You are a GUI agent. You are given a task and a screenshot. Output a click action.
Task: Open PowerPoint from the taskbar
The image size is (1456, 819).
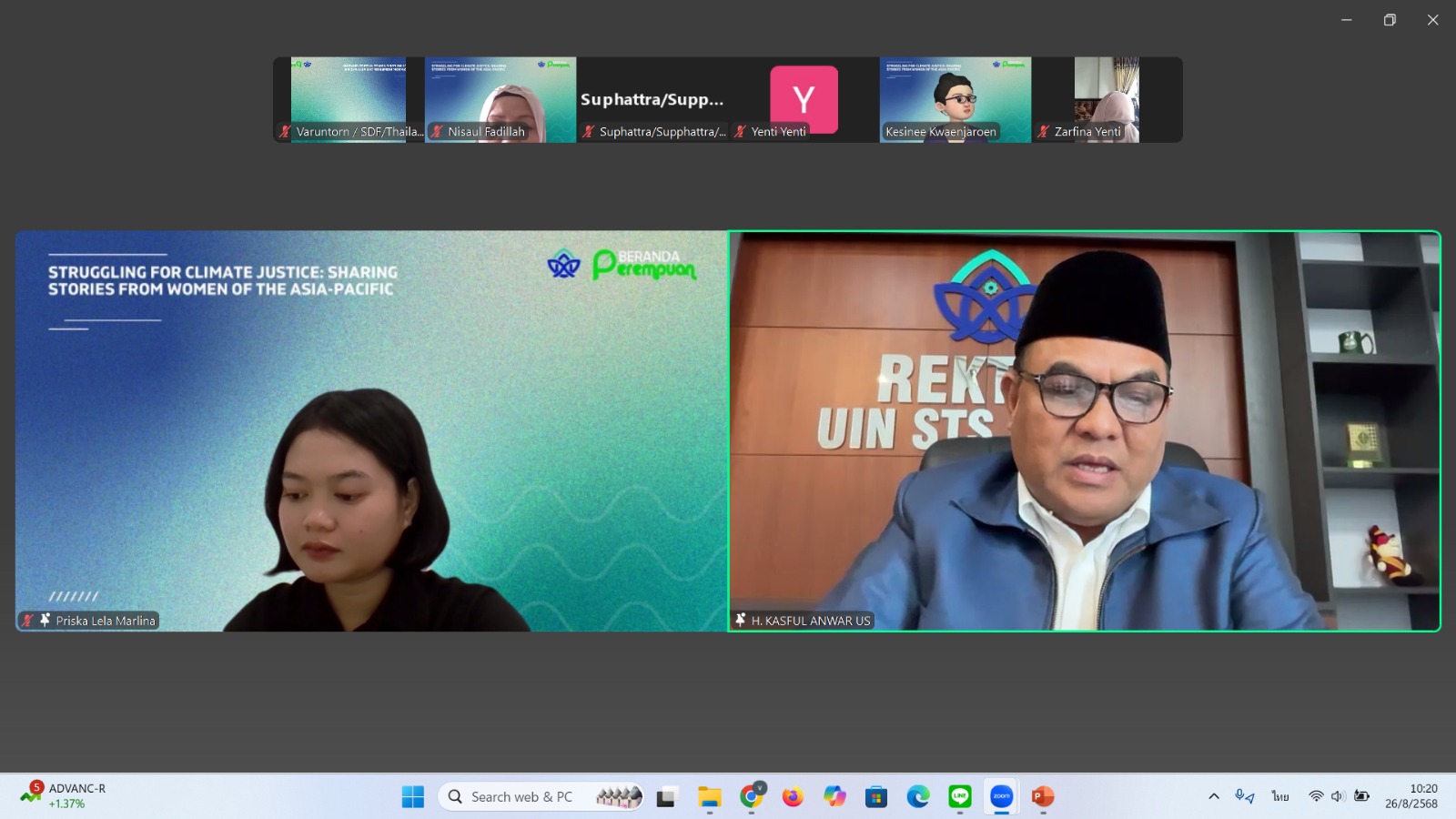click(1043, 797)
